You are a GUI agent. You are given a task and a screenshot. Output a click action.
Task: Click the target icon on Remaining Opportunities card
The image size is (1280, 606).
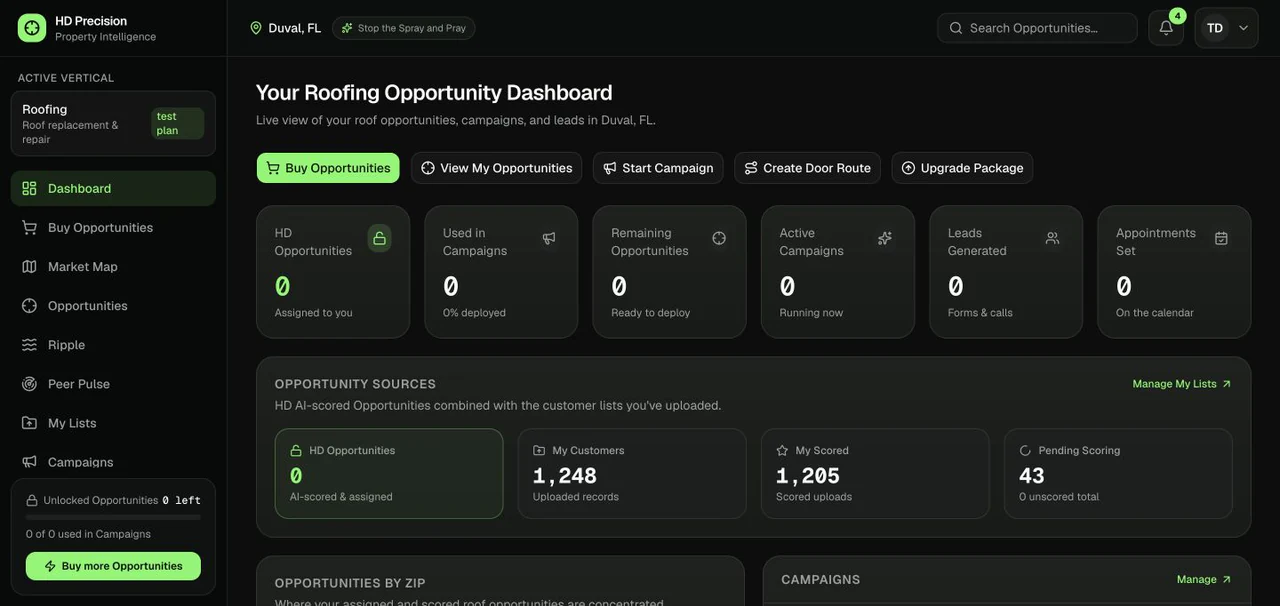point(718,238)
